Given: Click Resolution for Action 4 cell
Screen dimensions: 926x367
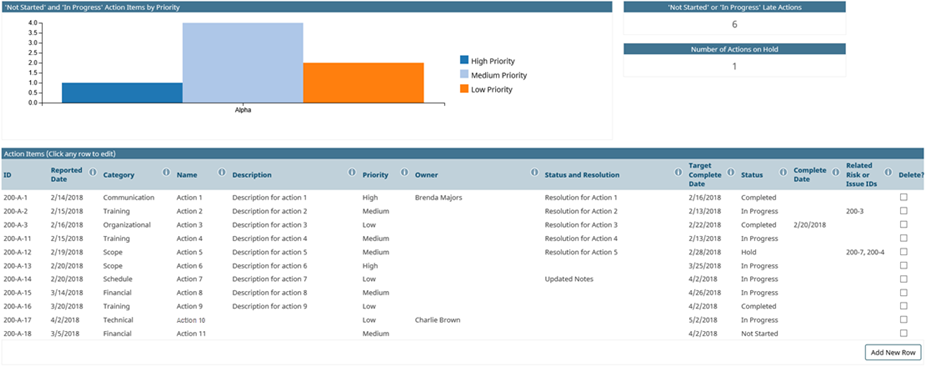Looking at the screenshot, I should [581, 238].
